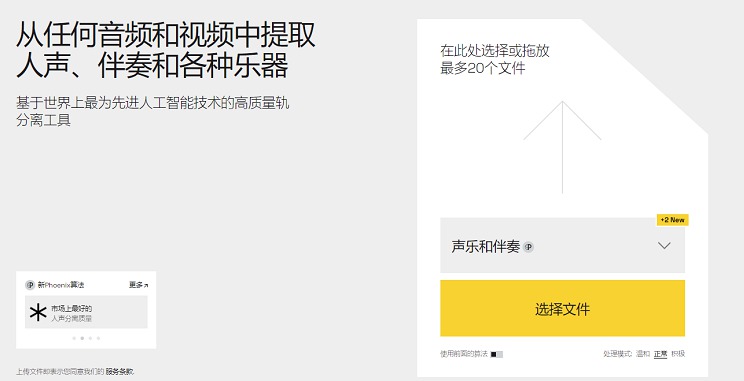
Task: Click the chevron arrow in stem selector
Action: [664, 245]
